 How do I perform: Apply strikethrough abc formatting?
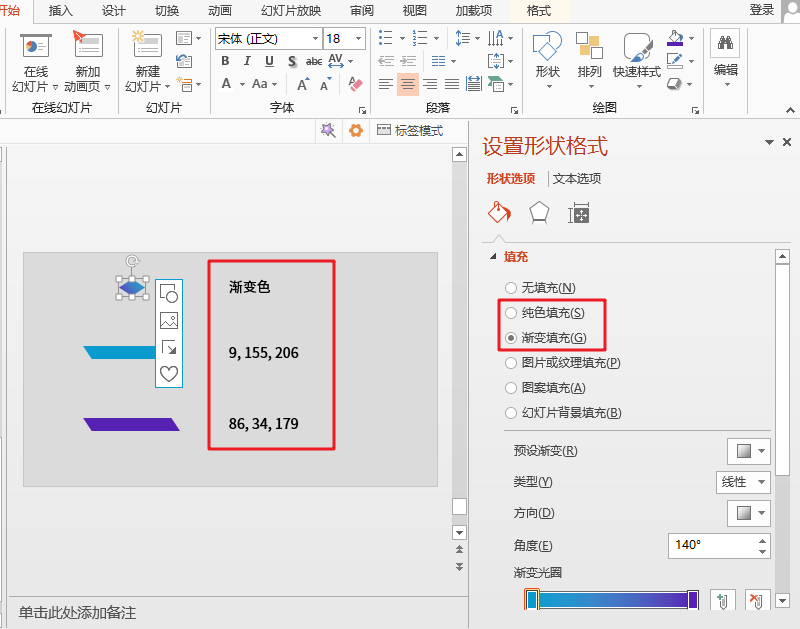pyautogui.click(x=313, y=61)
